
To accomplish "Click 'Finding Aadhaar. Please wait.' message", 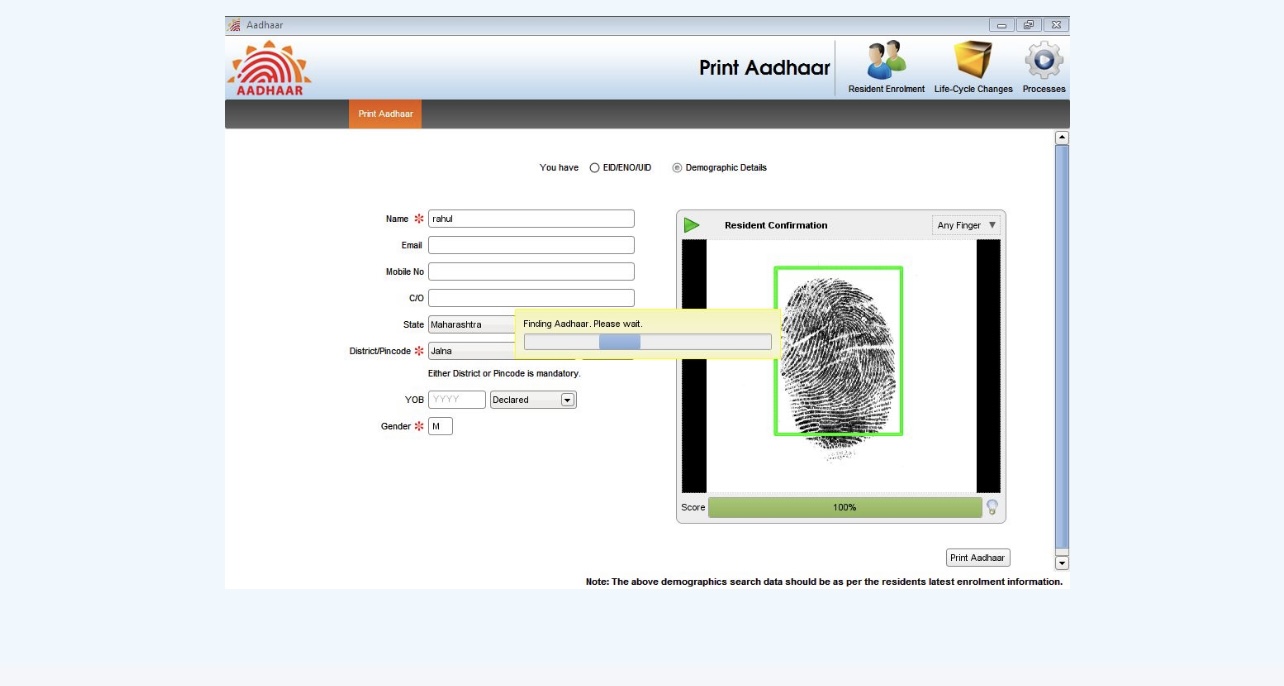I will coord(583,324).
